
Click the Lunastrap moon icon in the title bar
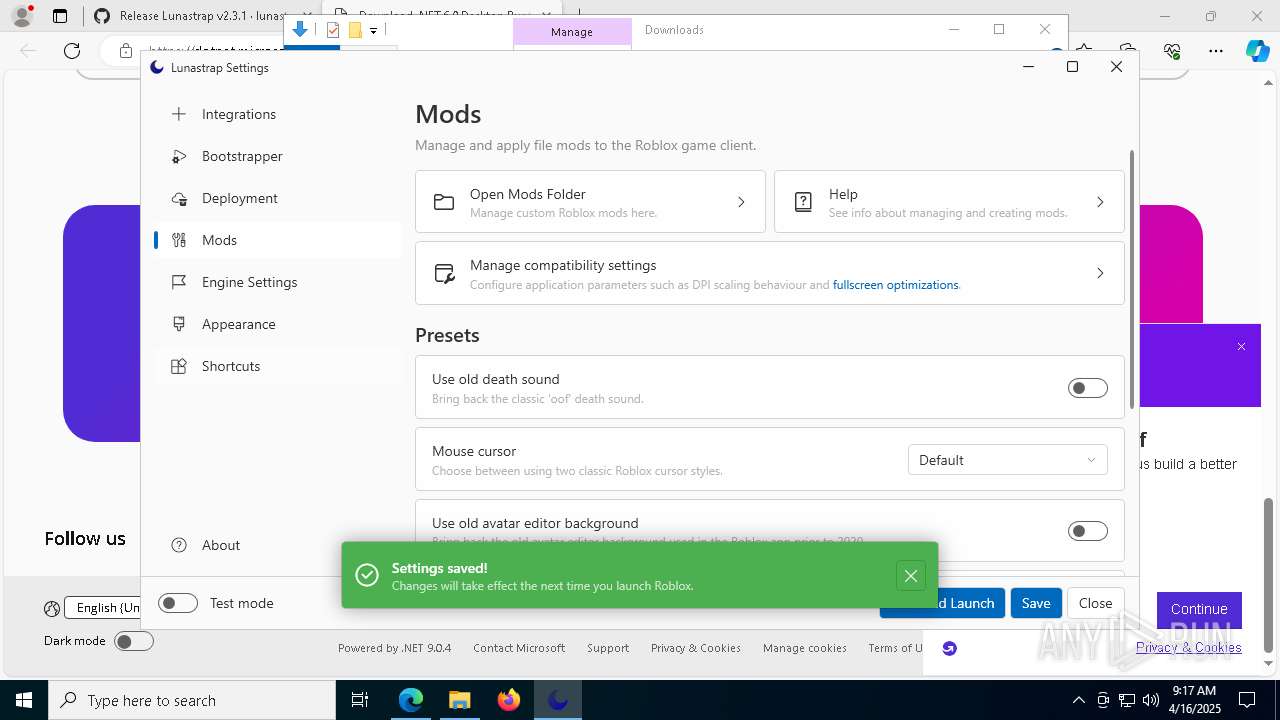tap(156, 67)
